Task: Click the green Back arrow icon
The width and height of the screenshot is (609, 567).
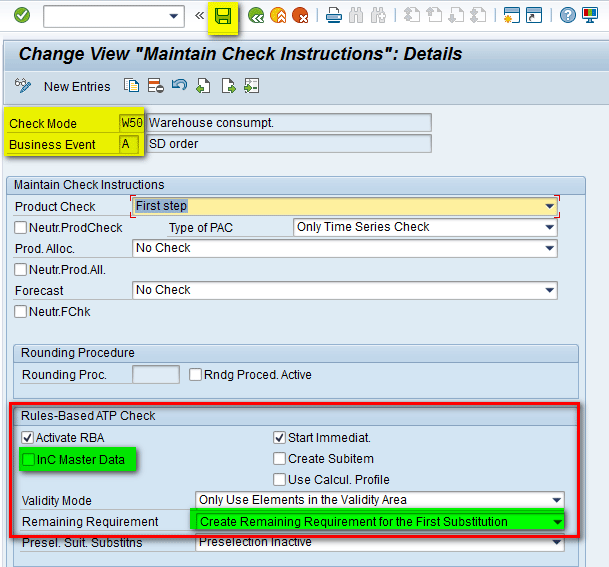Action: pos(256,15)
